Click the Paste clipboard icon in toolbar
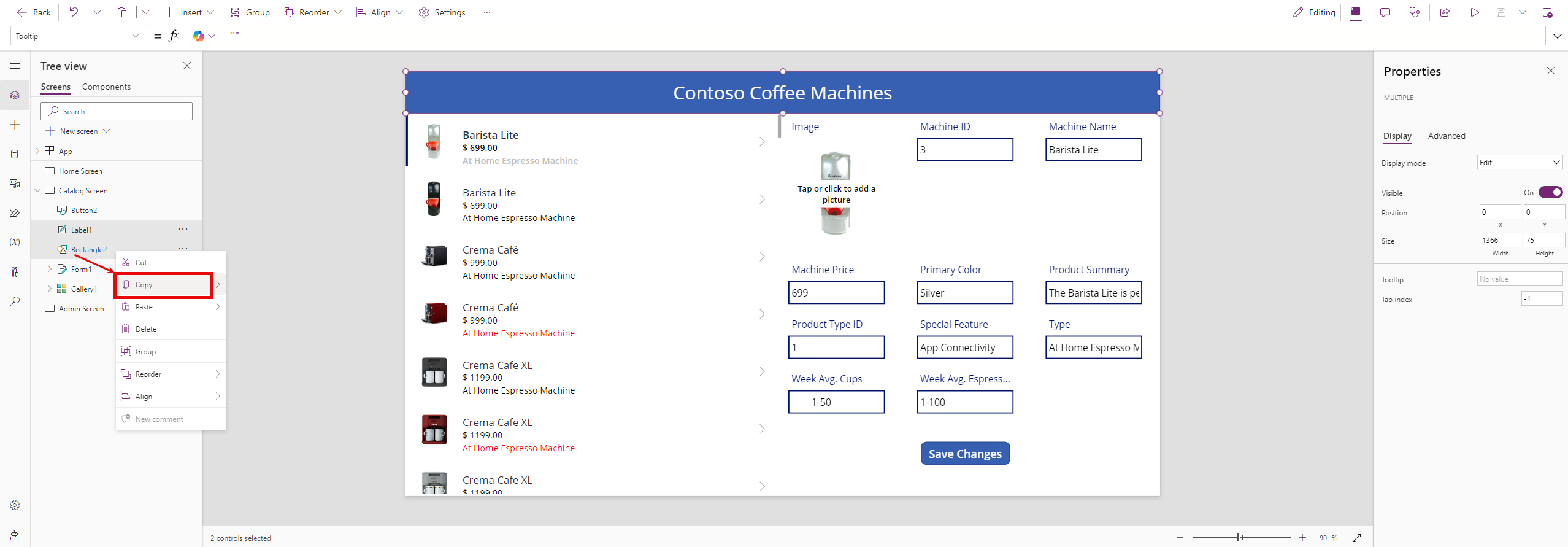The width and height of the screenshot is (1568, 547). 122,12
